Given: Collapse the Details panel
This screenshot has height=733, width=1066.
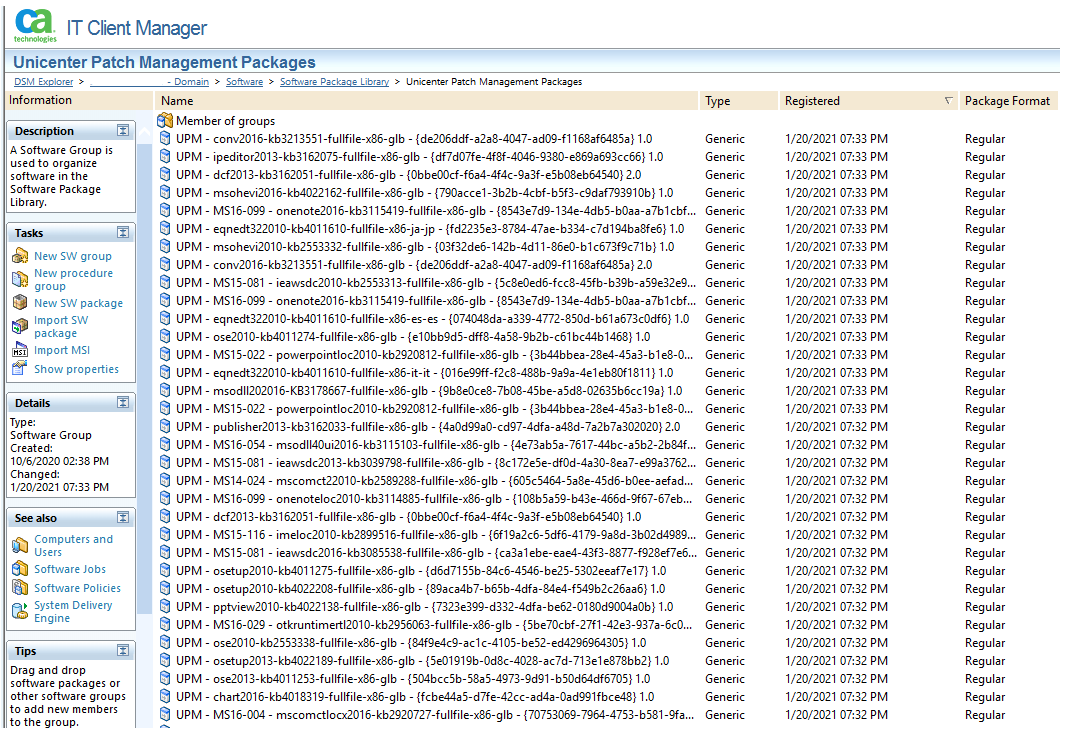Looking at the screenshot, I should [x=123, y=403].
